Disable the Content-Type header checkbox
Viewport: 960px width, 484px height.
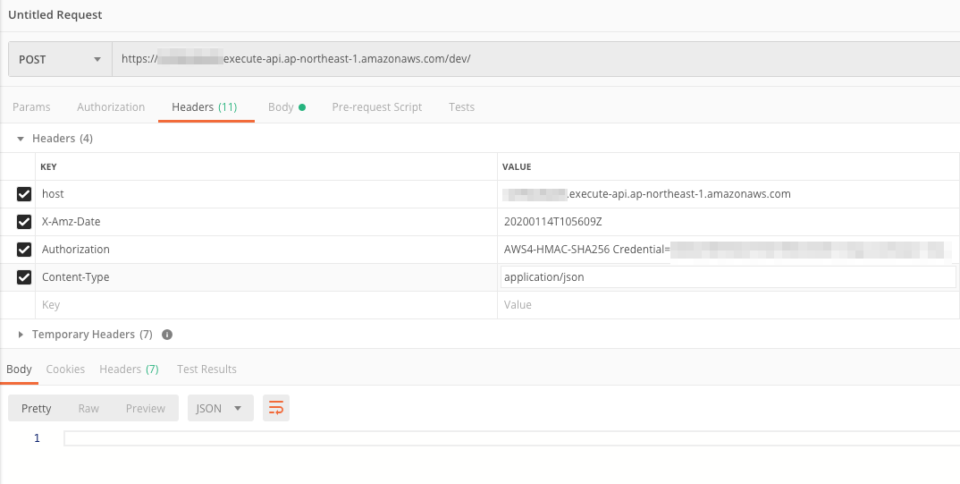click(x=24, y=277)
